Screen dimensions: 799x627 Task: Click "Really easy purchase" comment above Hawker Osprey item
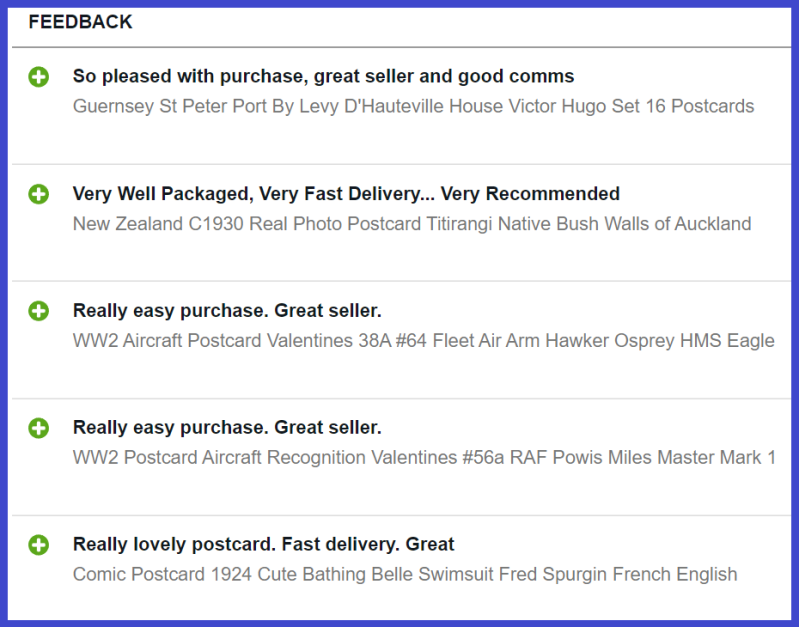click(x=227, y=311)
